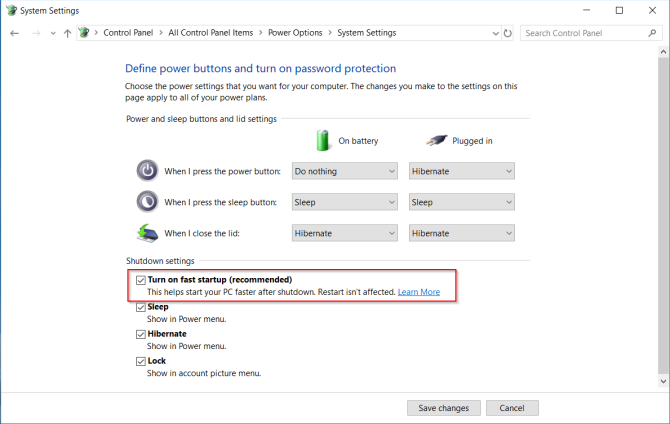Screen dimensions: 670x424
Task: Open power button On battery dropdown
Action: coord(344,171)
